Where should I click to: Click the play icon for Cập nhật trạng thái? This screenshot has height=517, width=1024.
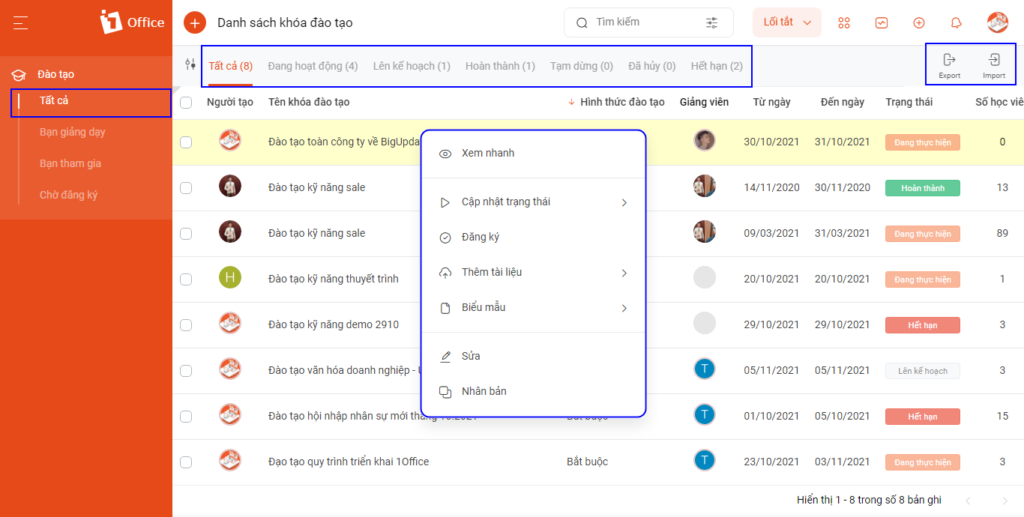click(445, 202)
